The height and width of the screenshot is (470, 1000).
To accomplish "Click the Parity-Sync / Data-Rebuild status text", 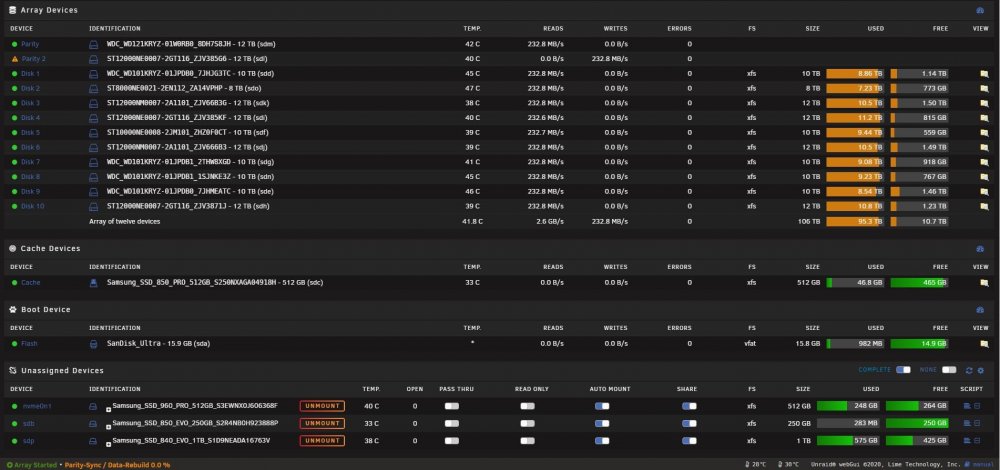I will pos(117,465).
